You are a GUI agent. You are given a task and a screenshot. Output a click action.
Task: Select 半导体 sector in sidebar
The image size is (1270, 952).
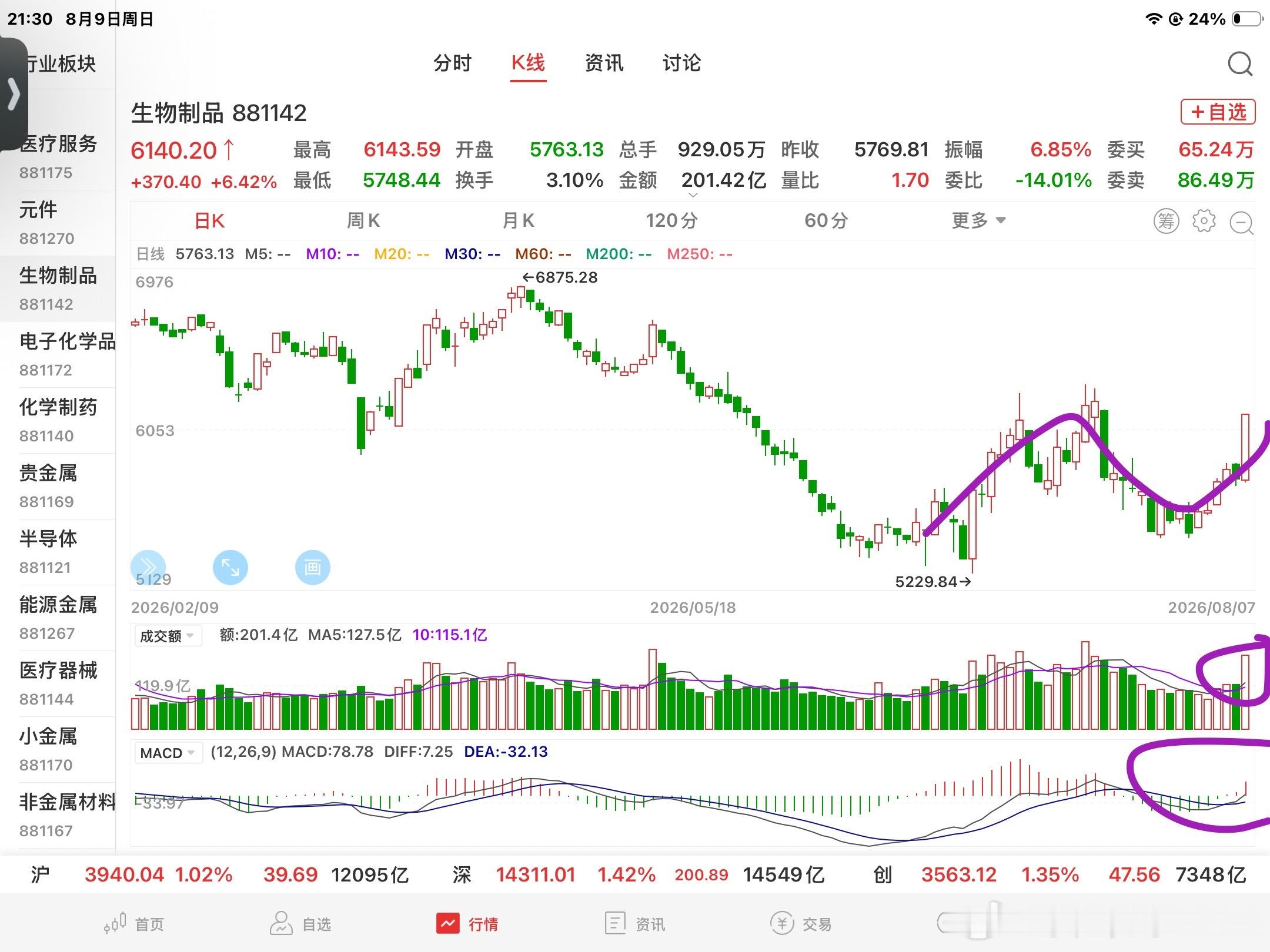58,552
